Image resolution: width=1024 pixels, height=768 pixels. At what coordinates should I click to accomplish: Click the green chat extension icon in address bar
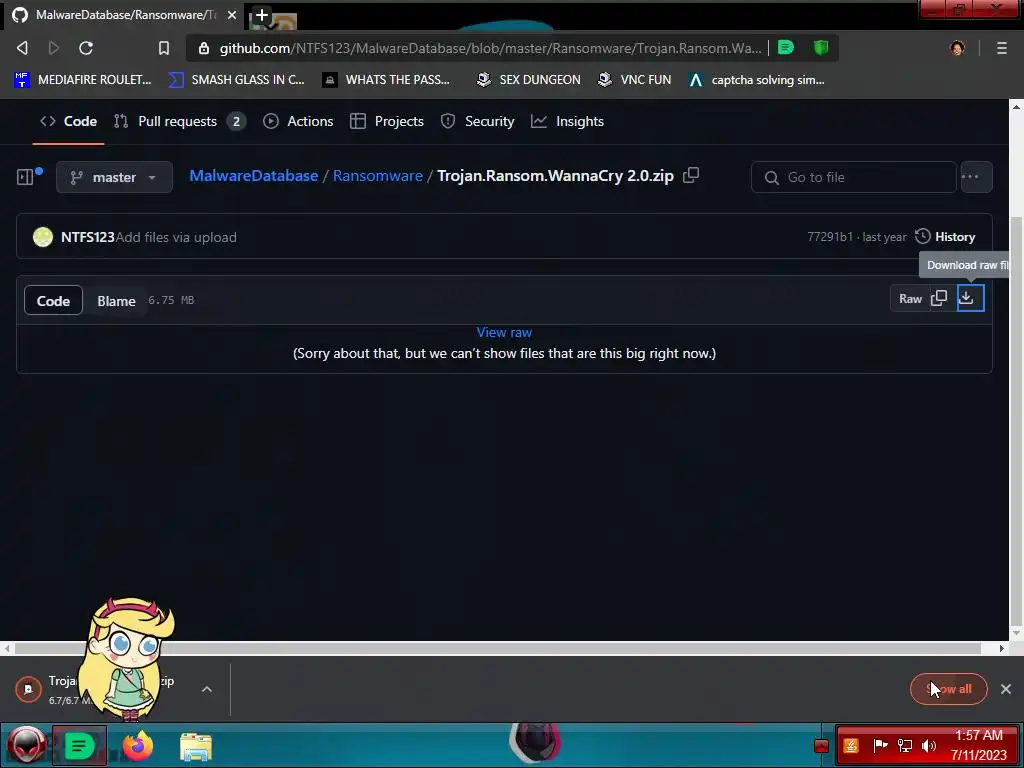click(x=786, y=47)
